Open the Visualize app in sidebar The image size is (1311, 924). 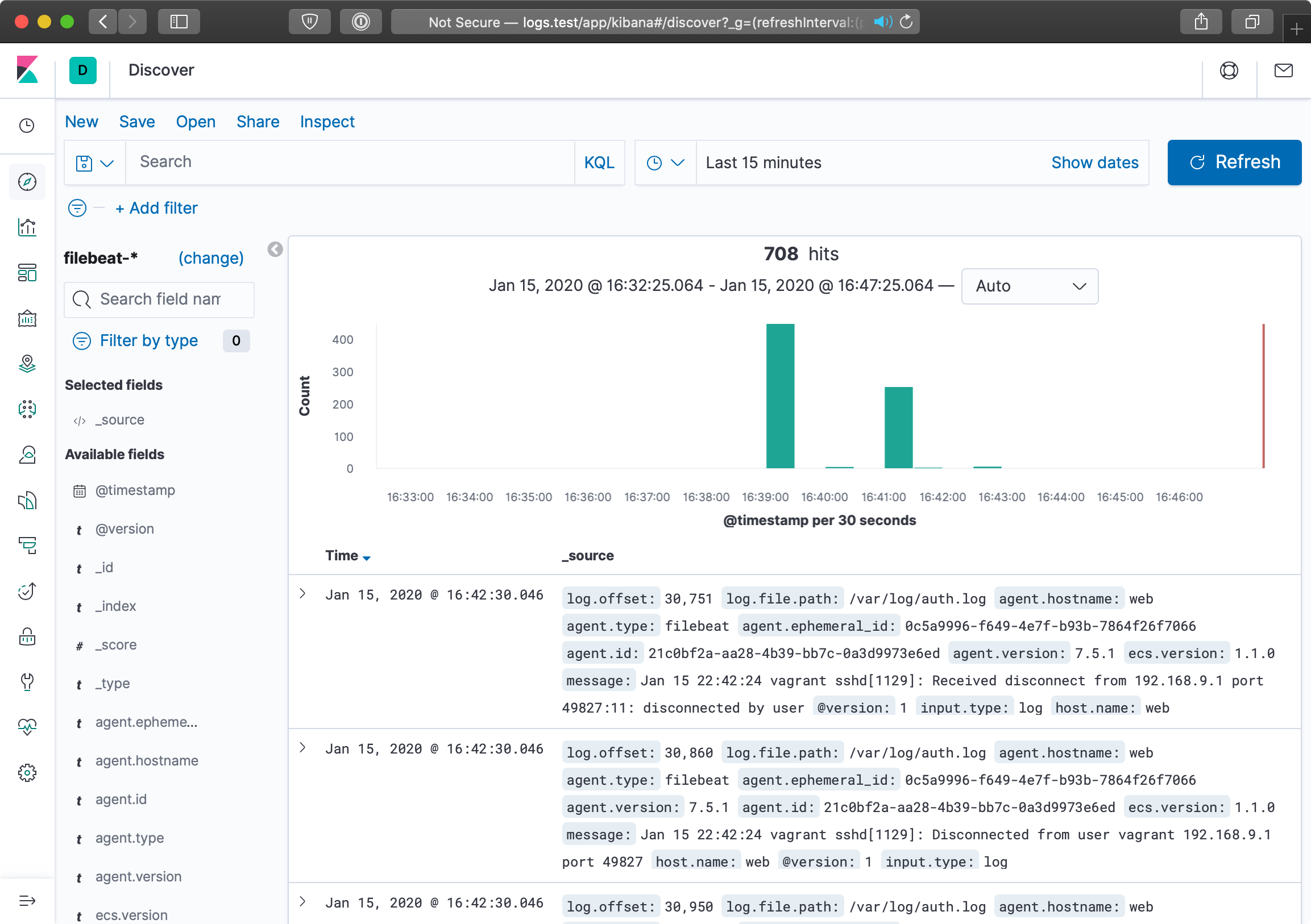27,227
